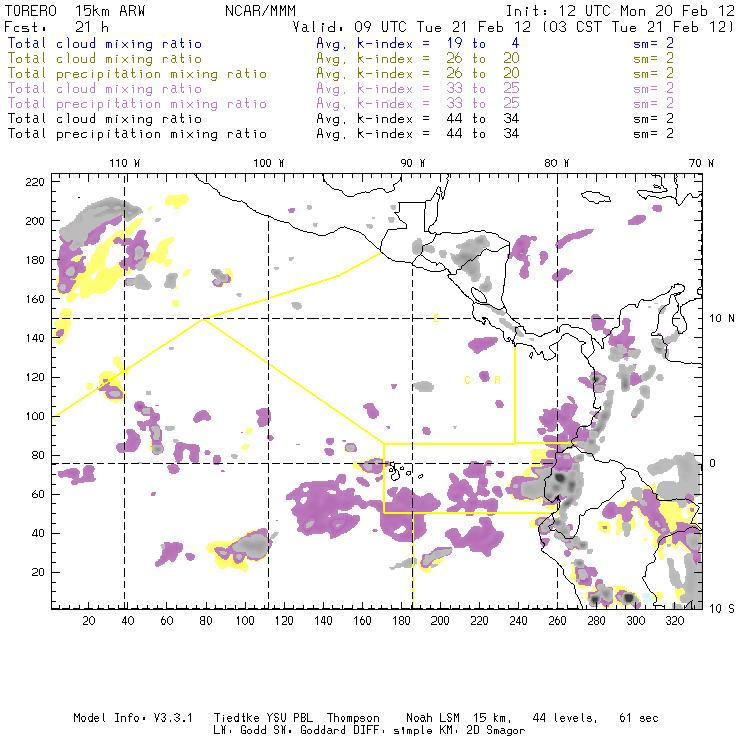Viewport: 740px width, 740px height.
Task: Select blue "Avg. k-index = 19 to 4" value
Action: (x=418, y=44)
